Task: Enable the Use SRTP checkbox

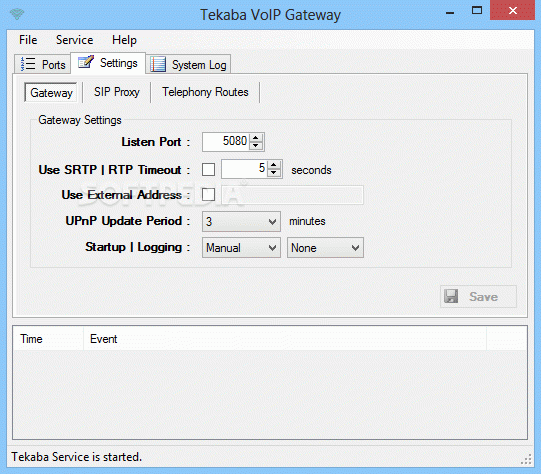Action: 208,169
